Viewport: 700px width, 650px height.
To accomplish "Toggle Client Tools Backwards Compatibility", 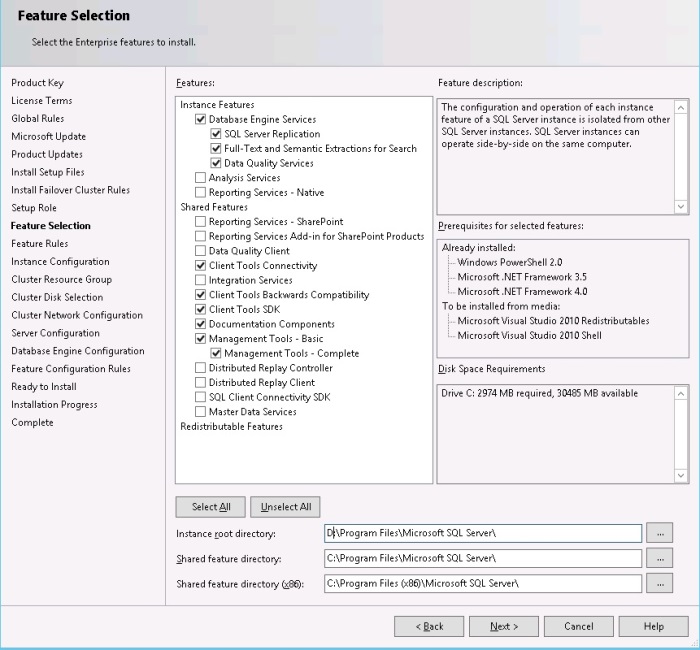I will (x=200, y=295).
